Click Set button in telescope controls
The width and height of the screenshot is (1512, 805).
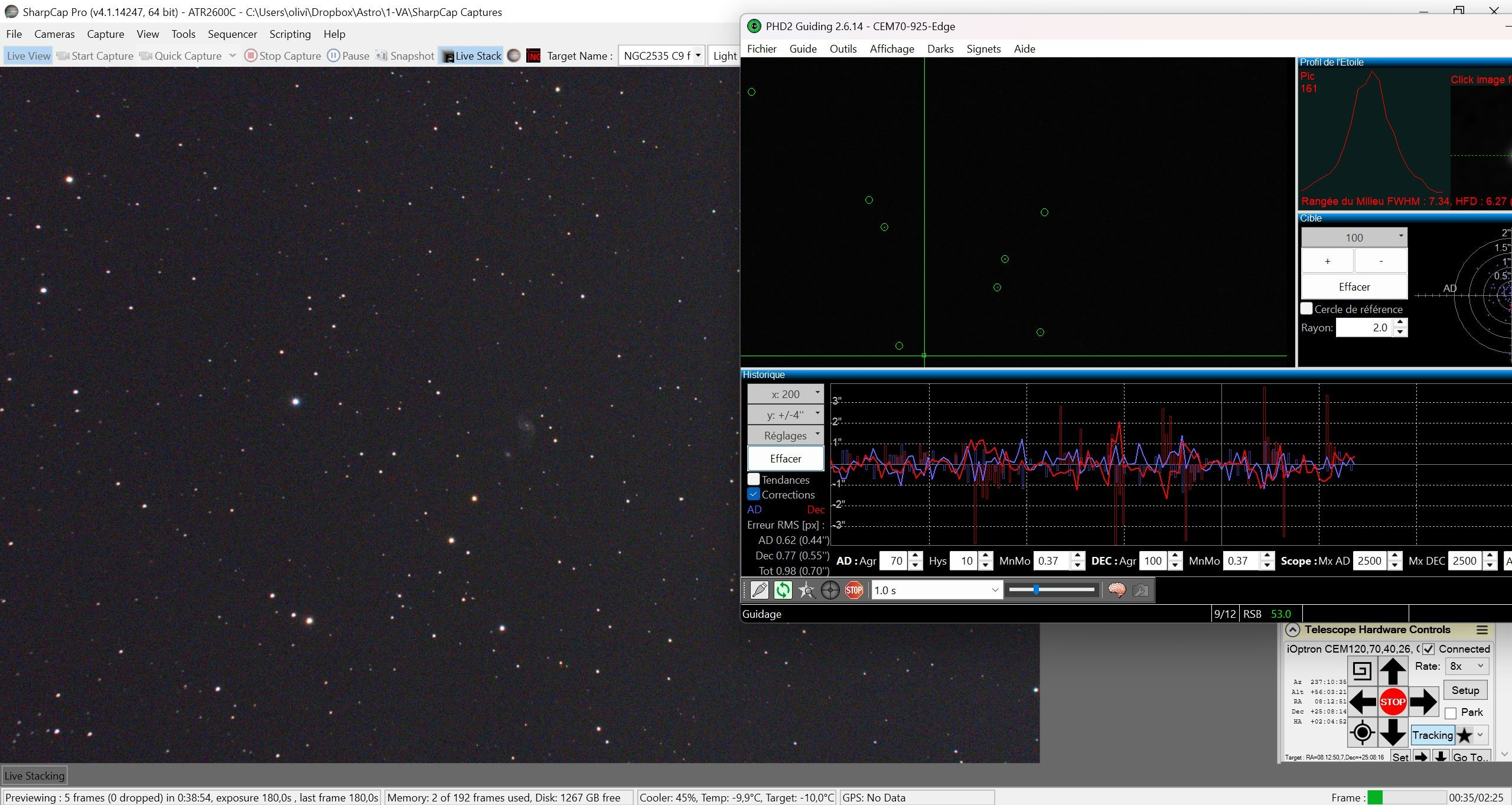[x=1400, y=757]
